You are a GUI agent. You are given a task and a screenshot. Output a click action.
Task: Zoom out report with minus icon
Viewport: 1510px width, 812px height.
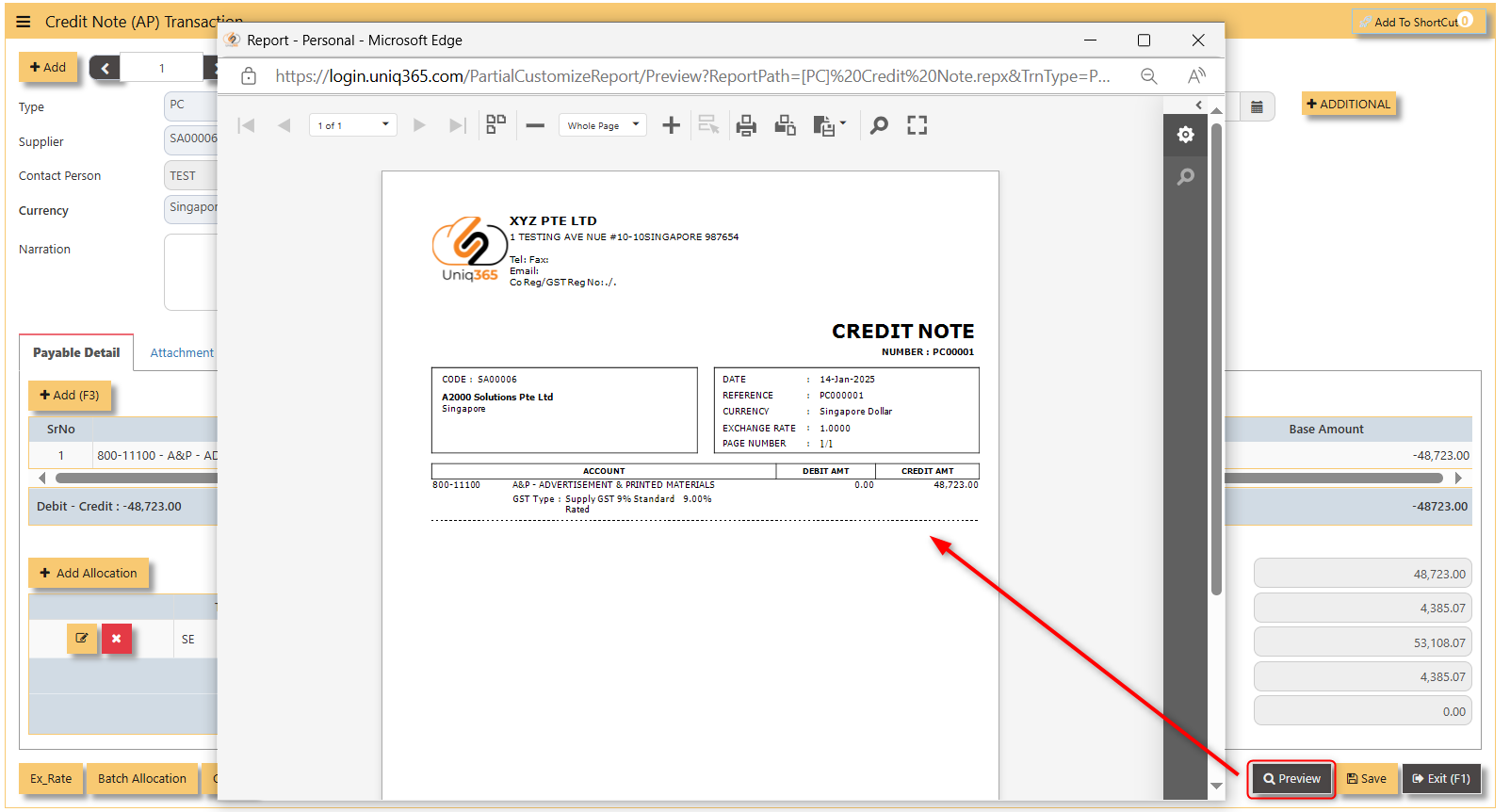[535, 125]
